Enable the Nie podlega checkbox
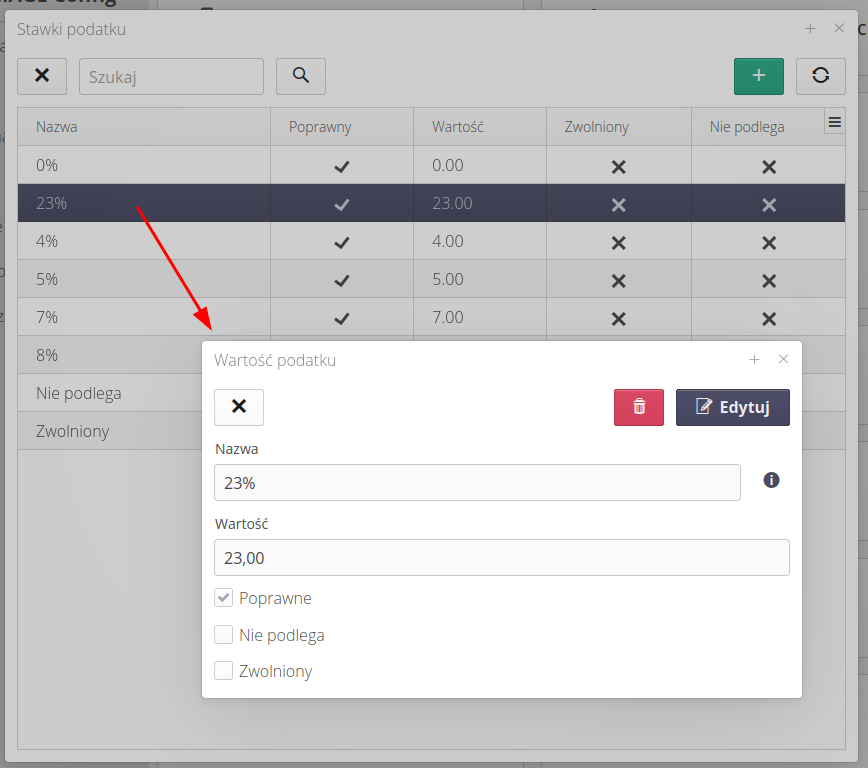 [224, 635]
